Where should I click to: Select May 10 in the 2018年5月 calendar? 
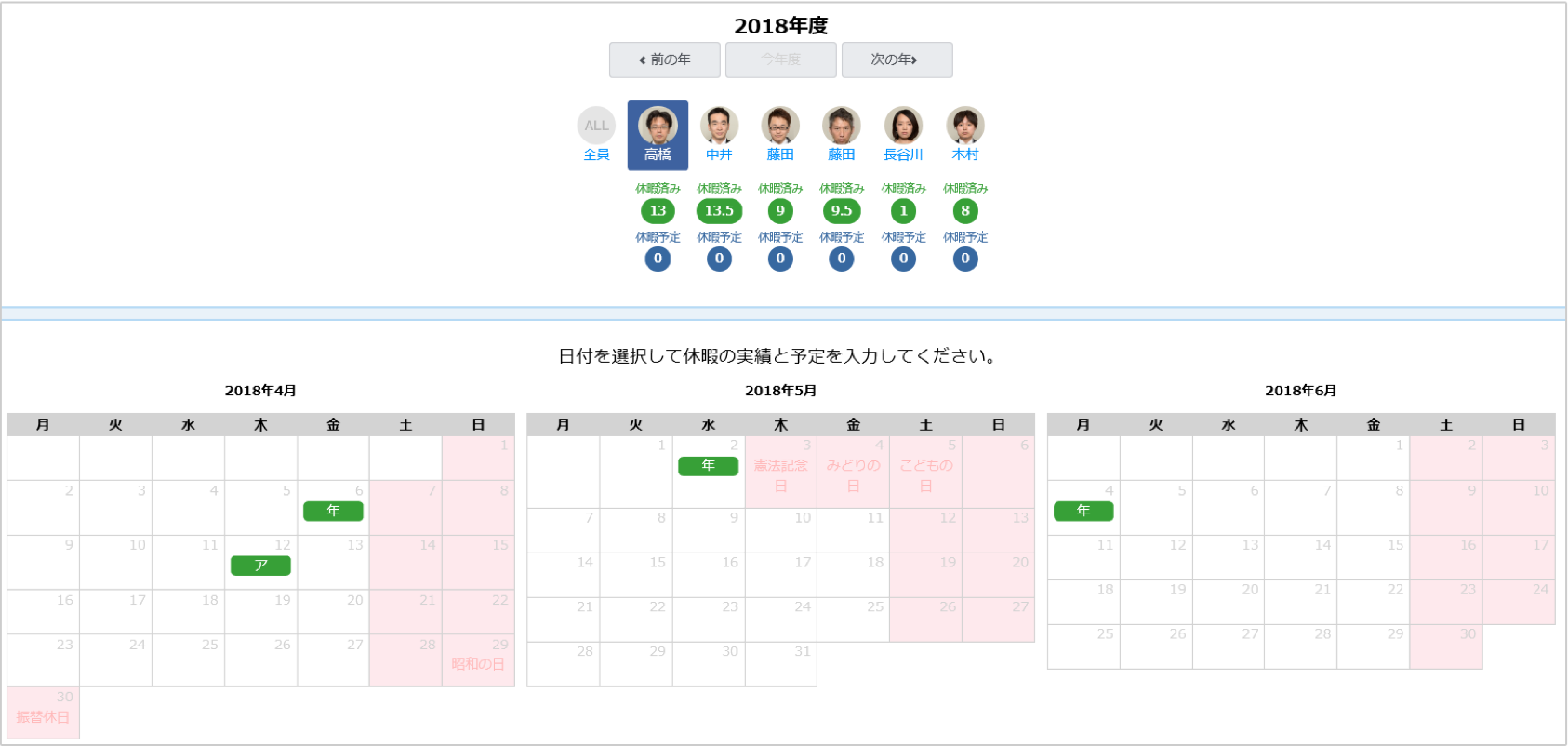tap(780, 530)
